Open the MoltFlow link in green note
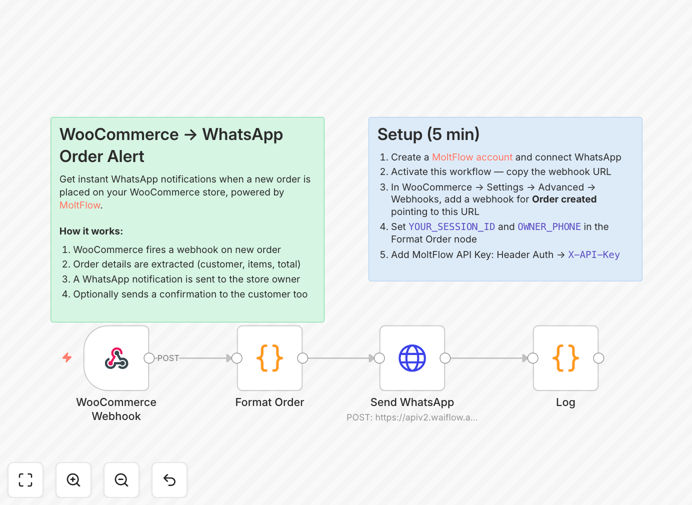 tap(80, 205)
